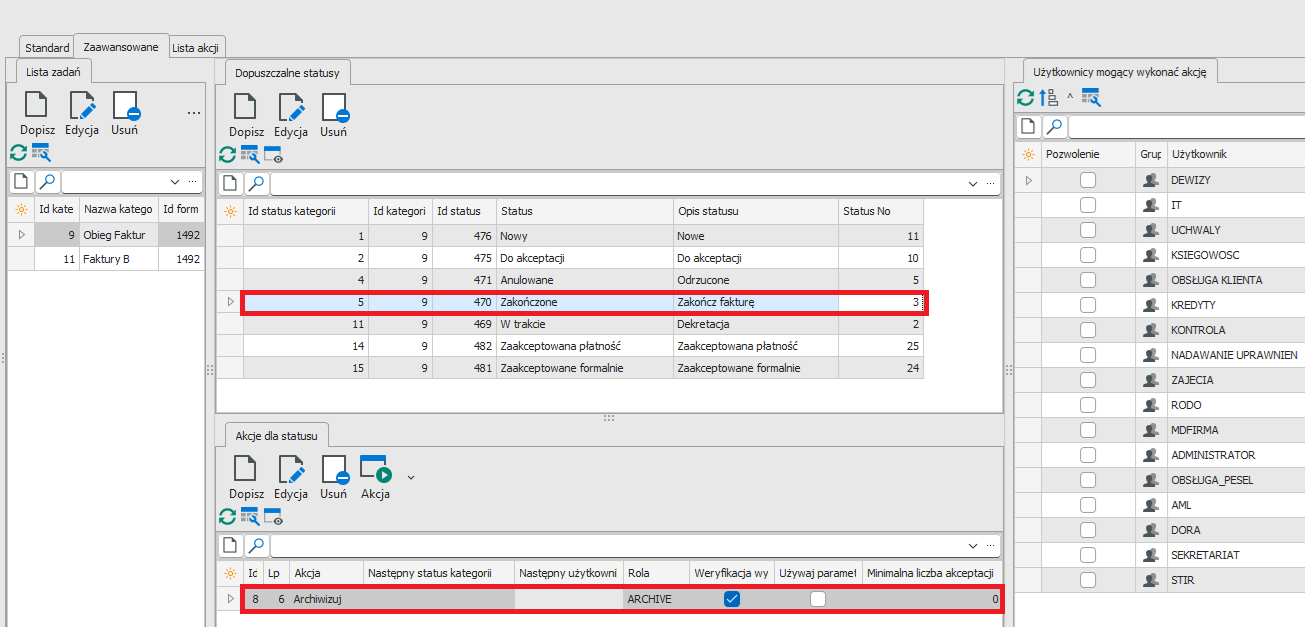
Task: Tick Pozwolenie checkbox for ADMINISTRATOR
Action: pos(1088,455)
